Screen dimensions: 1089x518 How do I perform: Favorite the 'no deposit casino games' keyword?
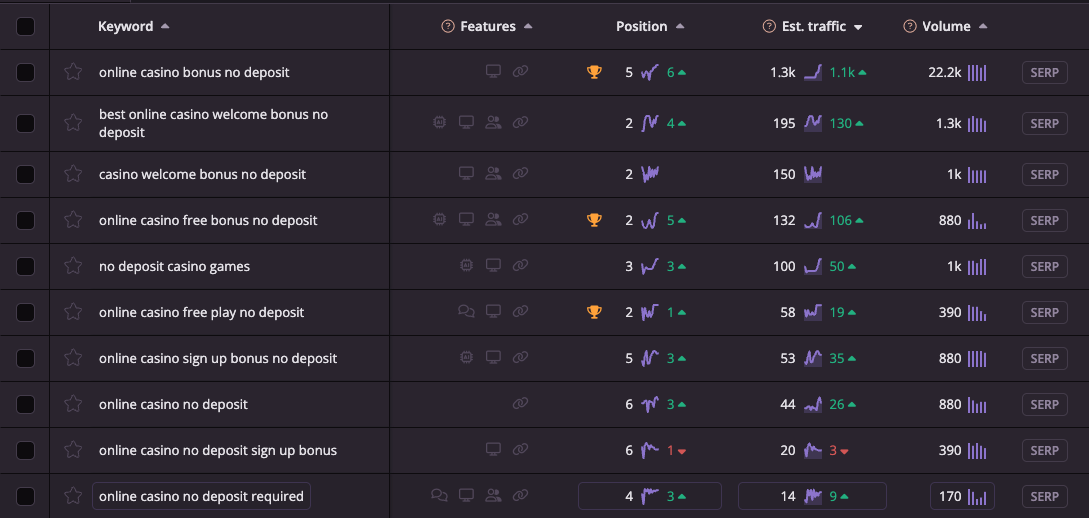click(73, 266)
